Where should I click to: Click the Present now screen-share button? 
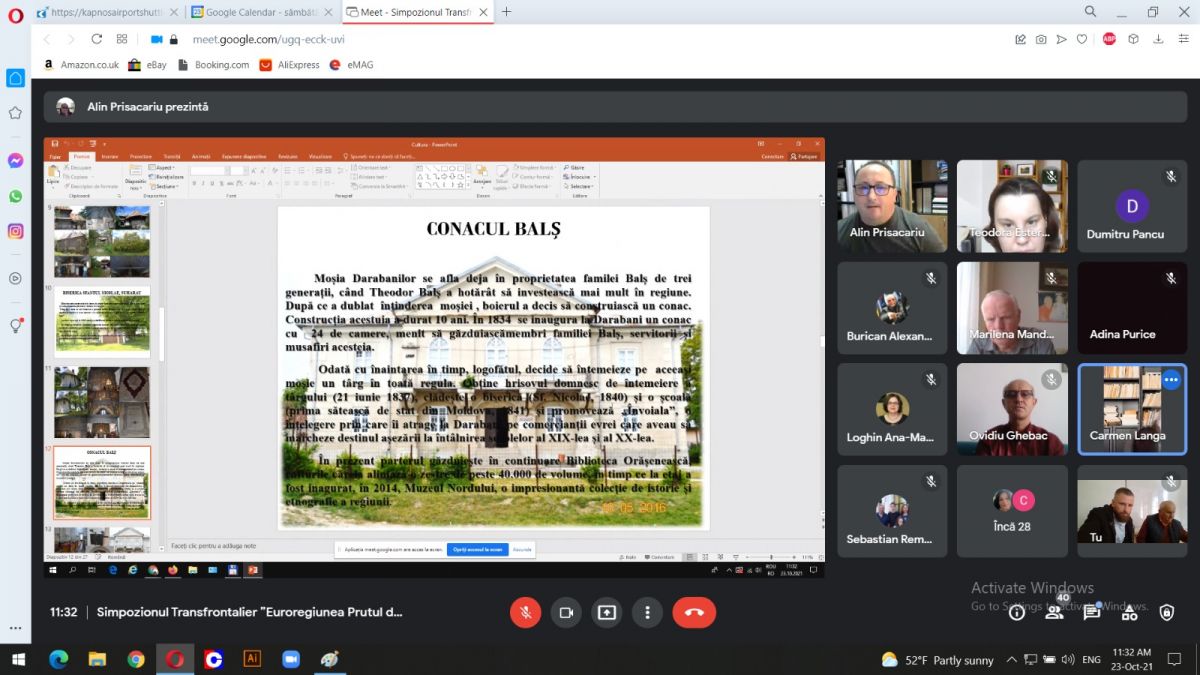point(607,612)
